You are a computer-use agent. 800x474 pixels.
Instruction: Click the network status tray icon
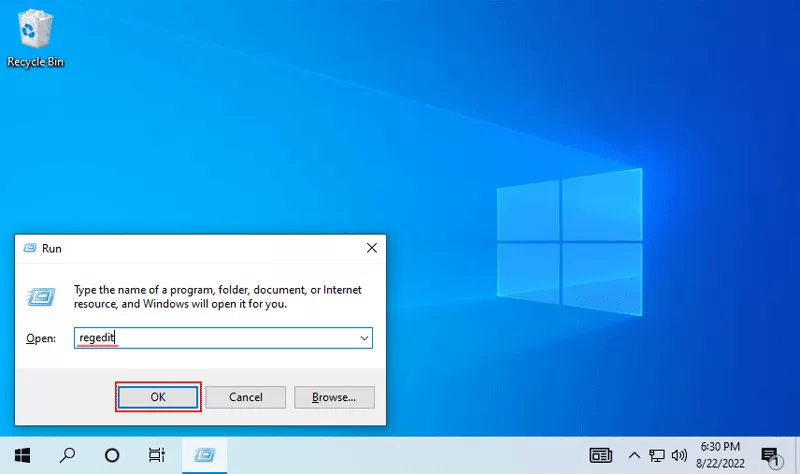click(x=657, y=455)
